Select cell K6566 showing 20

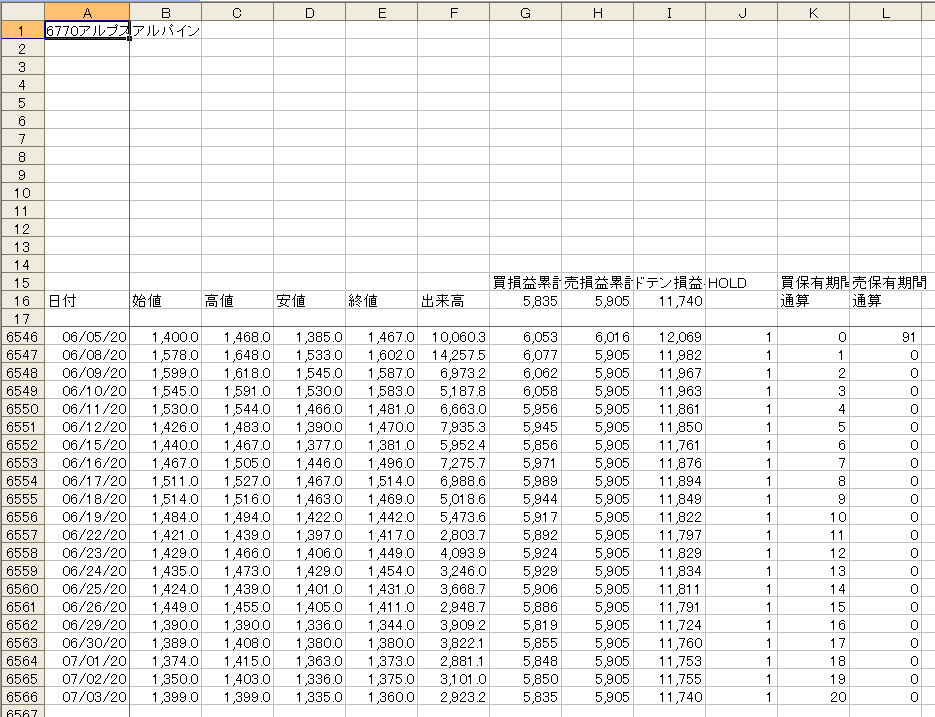[813, 697]
